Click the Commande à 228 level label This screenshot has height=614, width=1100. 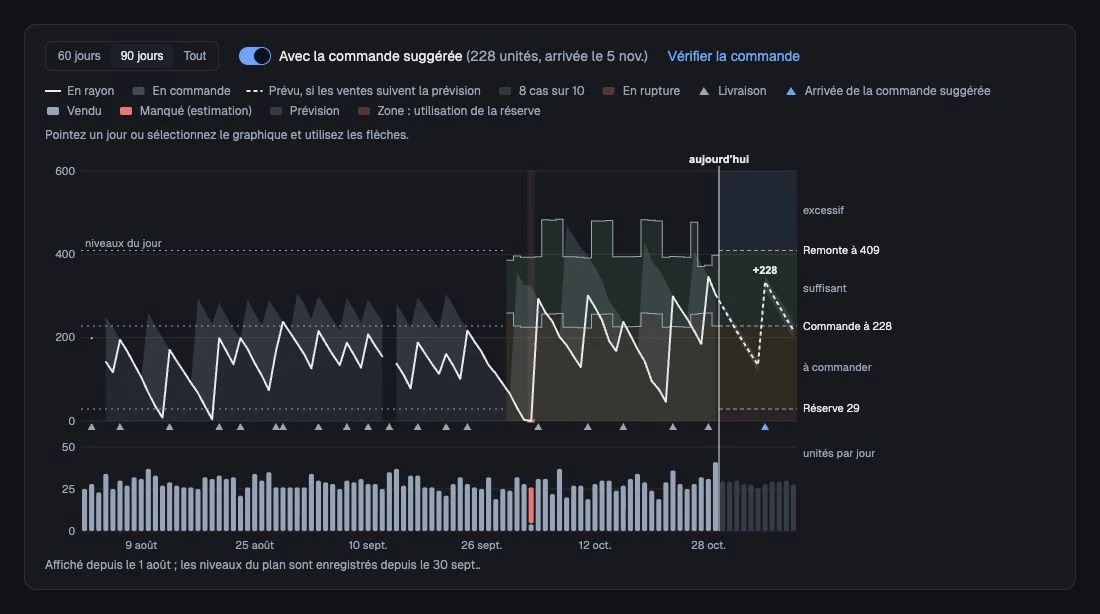[x=847, y=326]
